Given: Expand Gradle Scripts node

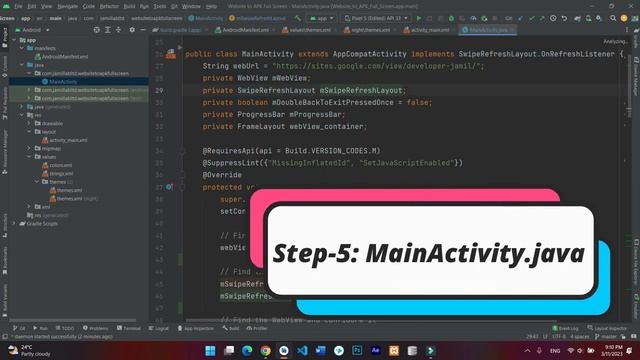Looking at the screenshot, I should [14, 223].
